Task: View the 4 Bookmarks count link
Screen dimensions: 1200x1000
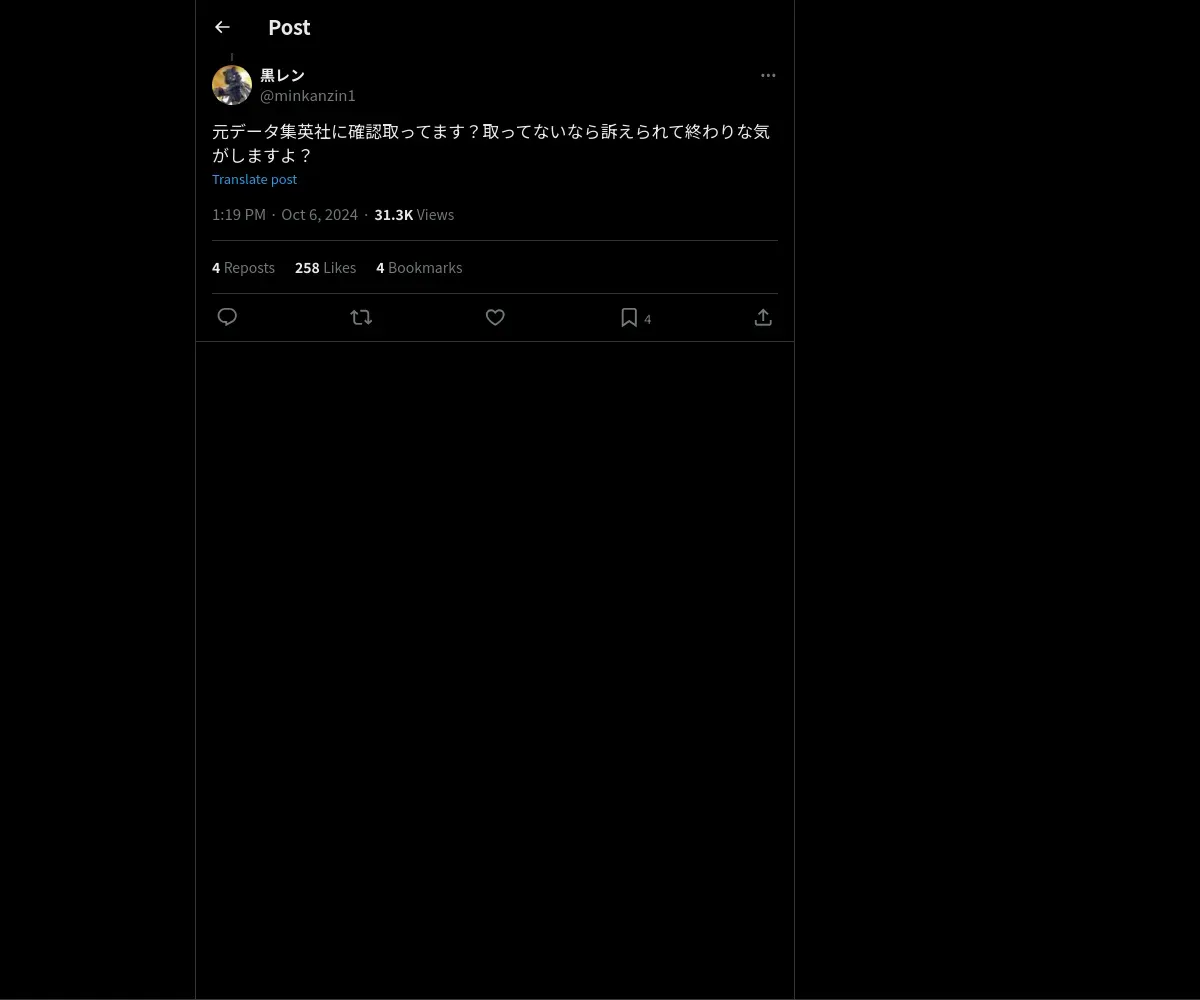Action: [x=419, y=267]
